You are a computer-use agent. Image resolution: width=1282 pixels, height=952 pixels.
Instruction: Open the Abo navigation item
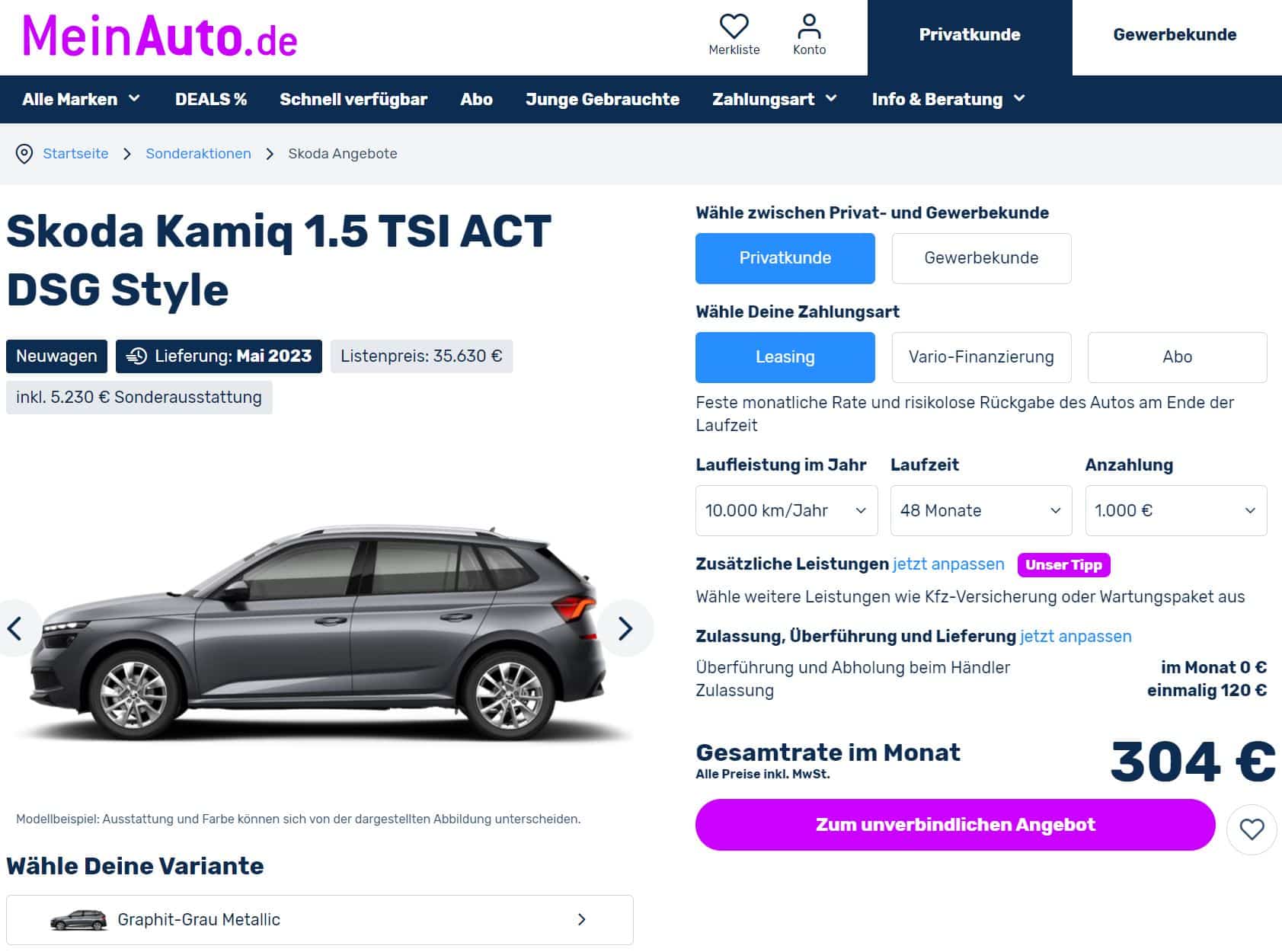(x=476, y=99)
